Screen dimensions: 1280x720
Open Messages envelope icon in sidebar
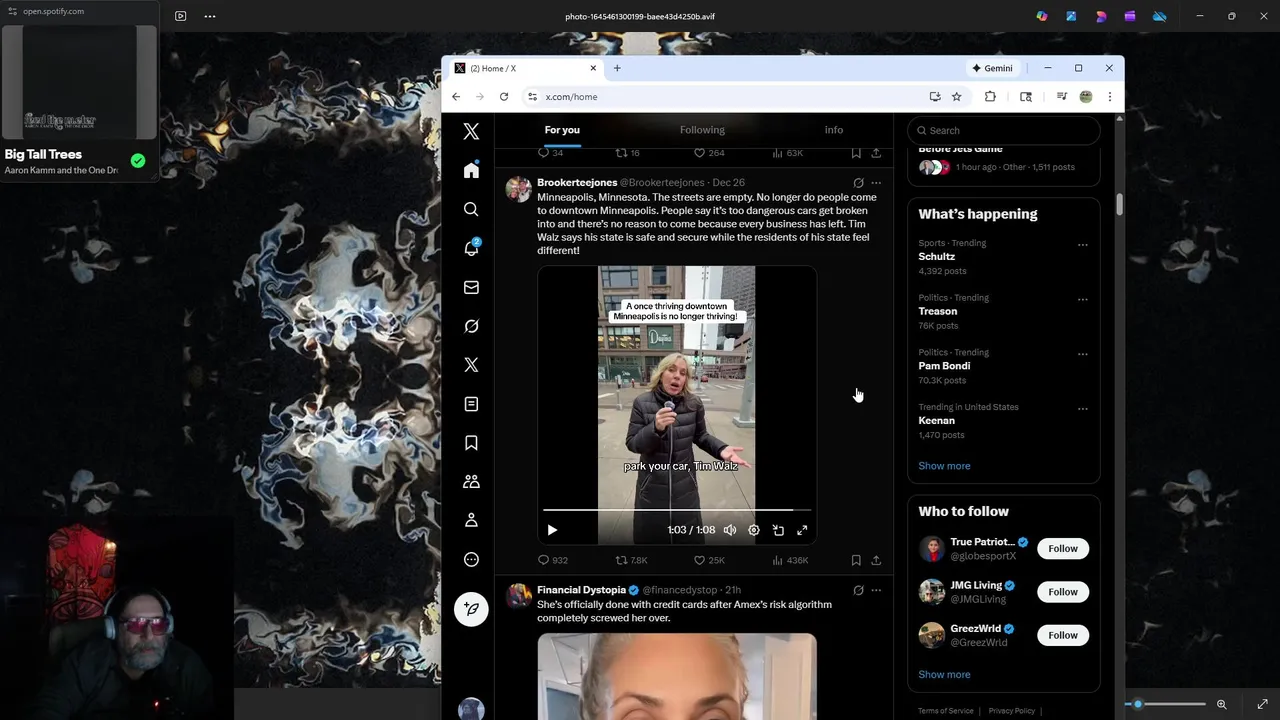(471, 287)
